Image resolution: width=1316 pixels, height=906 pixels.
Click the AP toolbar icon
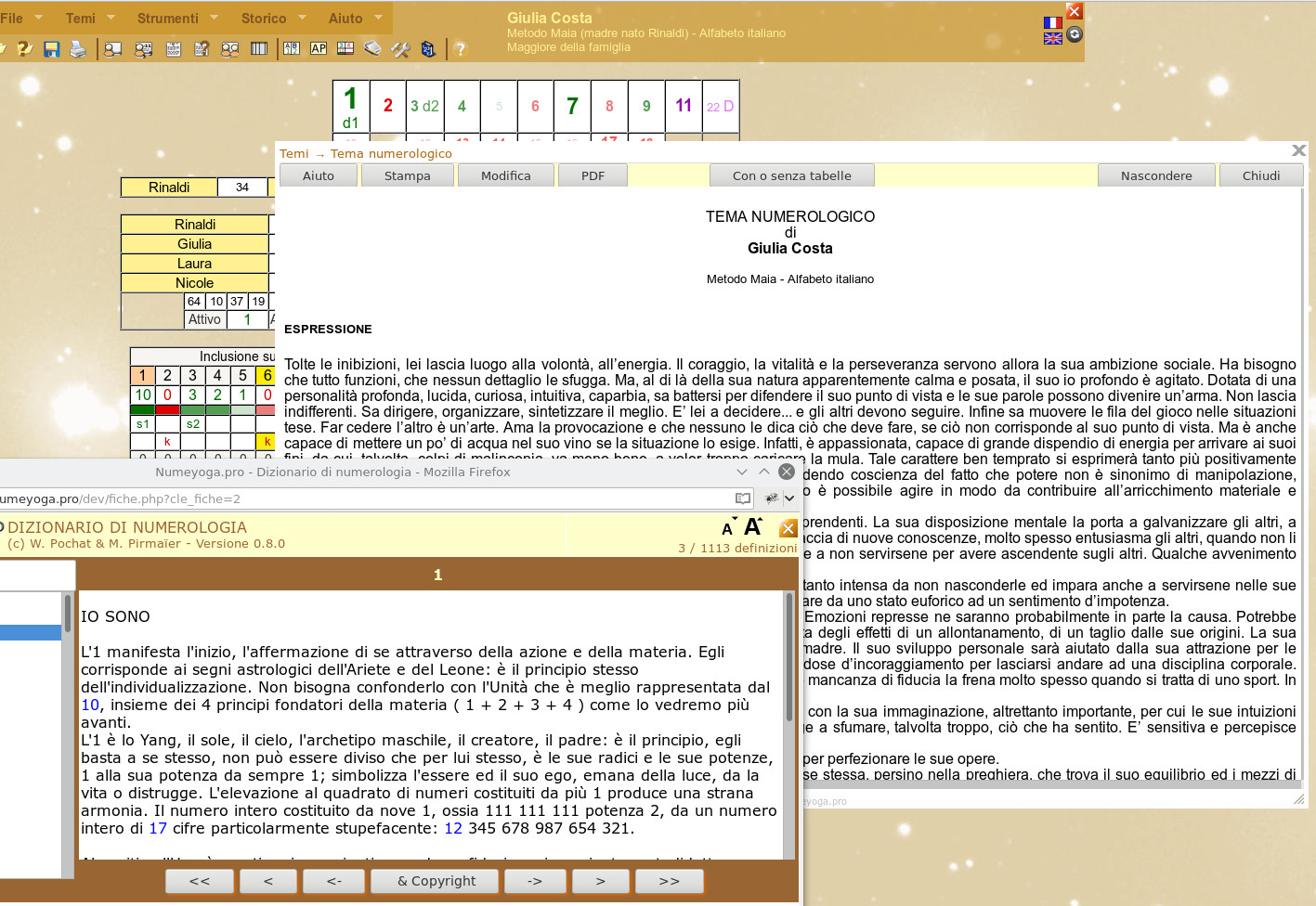tap(319, 49)
